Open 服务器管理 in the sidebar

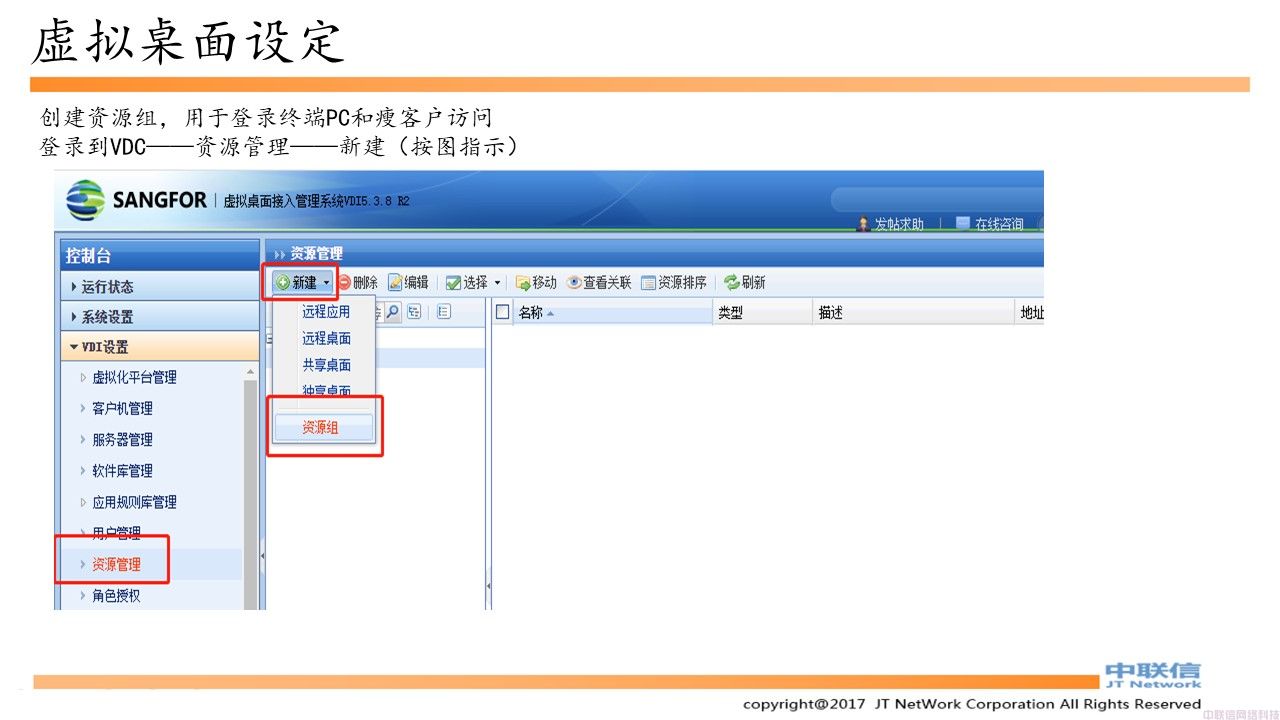(x=122, y=440)
